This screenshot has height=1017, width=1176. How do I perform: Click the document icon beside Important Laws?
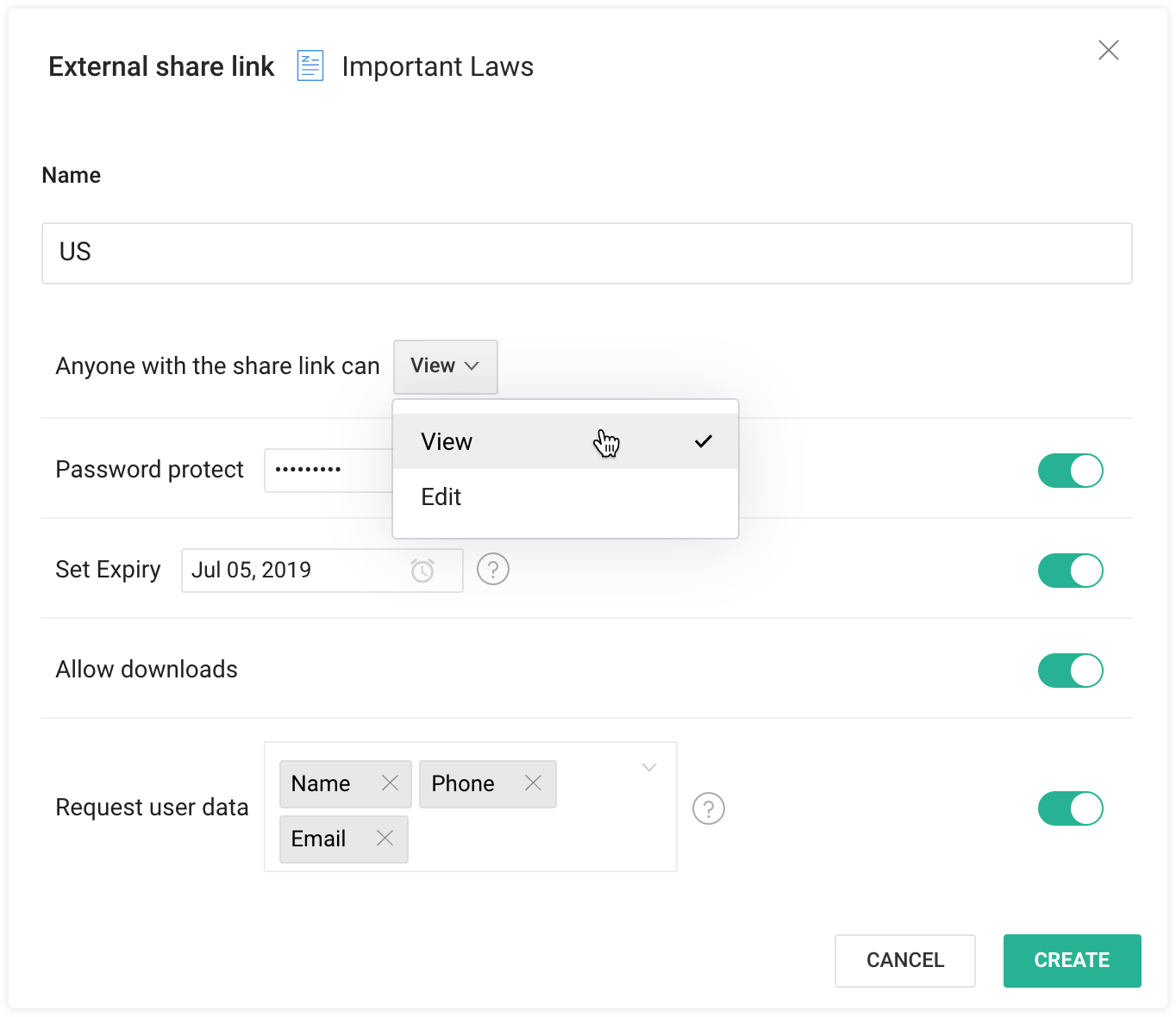tap(309, 65)
